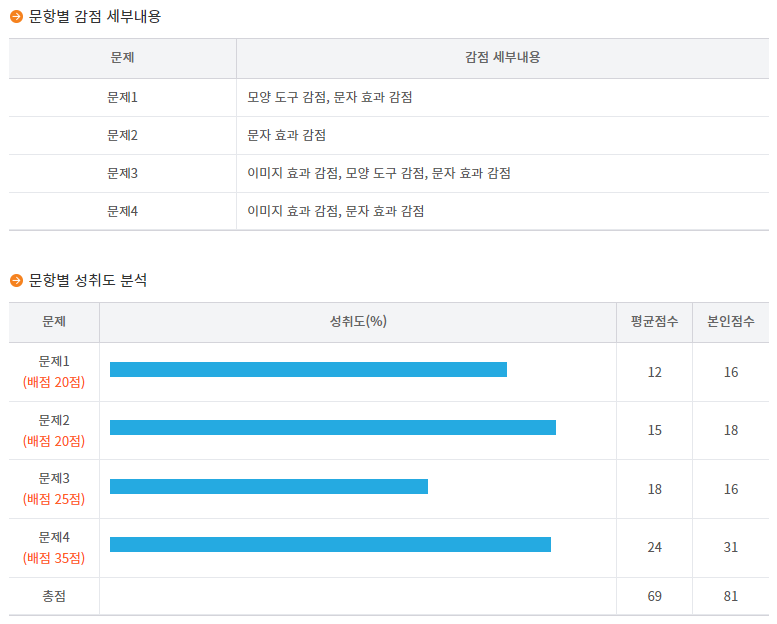Click the 문제3 deduction detail starting with 이미지 효과 감점, 모양 도구
Screen dimensions: 777x624
click(x=379, y=173)
